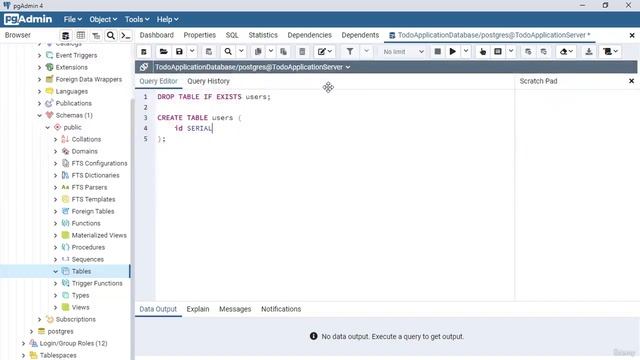Viewport: 640px width, 360px height.
Task: Collapse the Schemas (1) node
Action: [40, 115]
